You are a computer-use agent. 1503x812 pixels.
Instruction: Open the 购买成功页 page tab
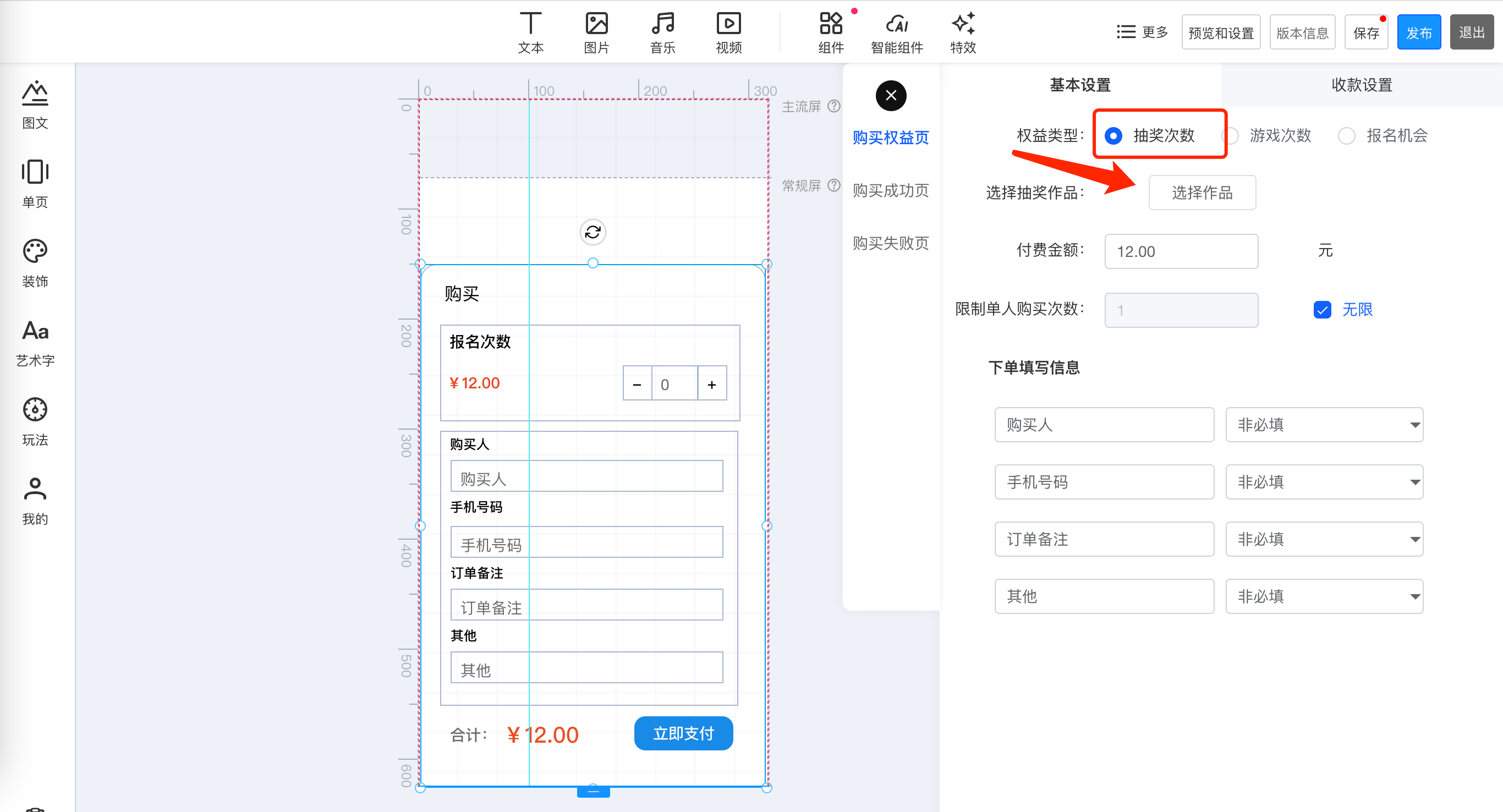890,191
